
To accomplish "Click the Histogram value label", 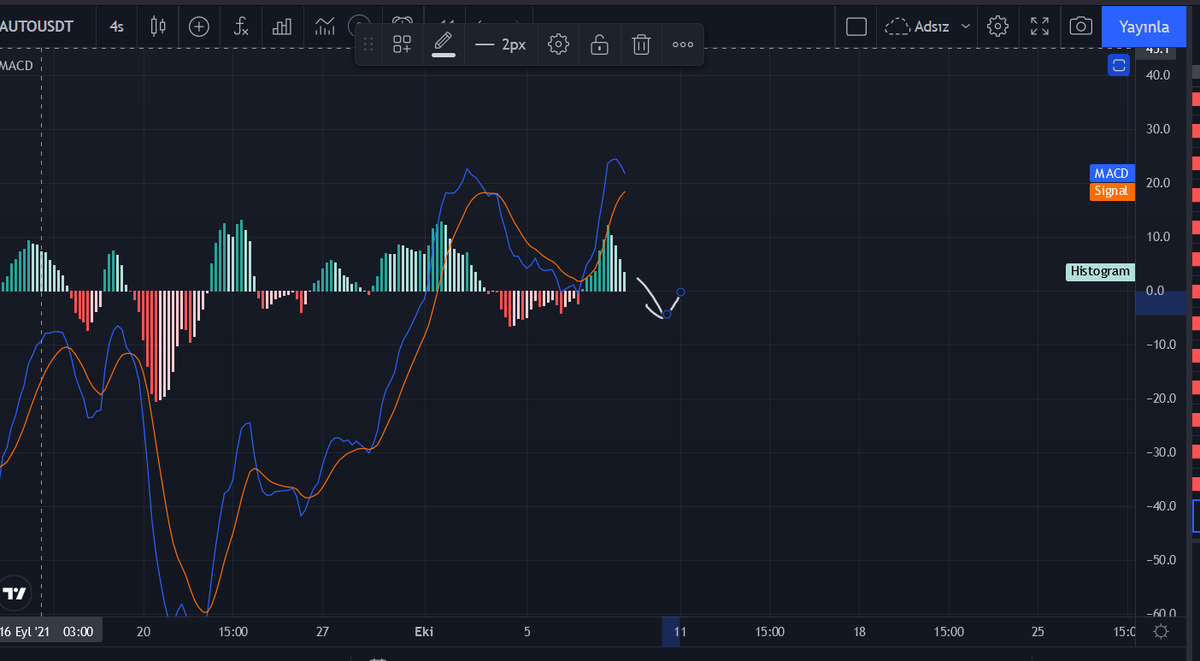I will [1100, 271].
